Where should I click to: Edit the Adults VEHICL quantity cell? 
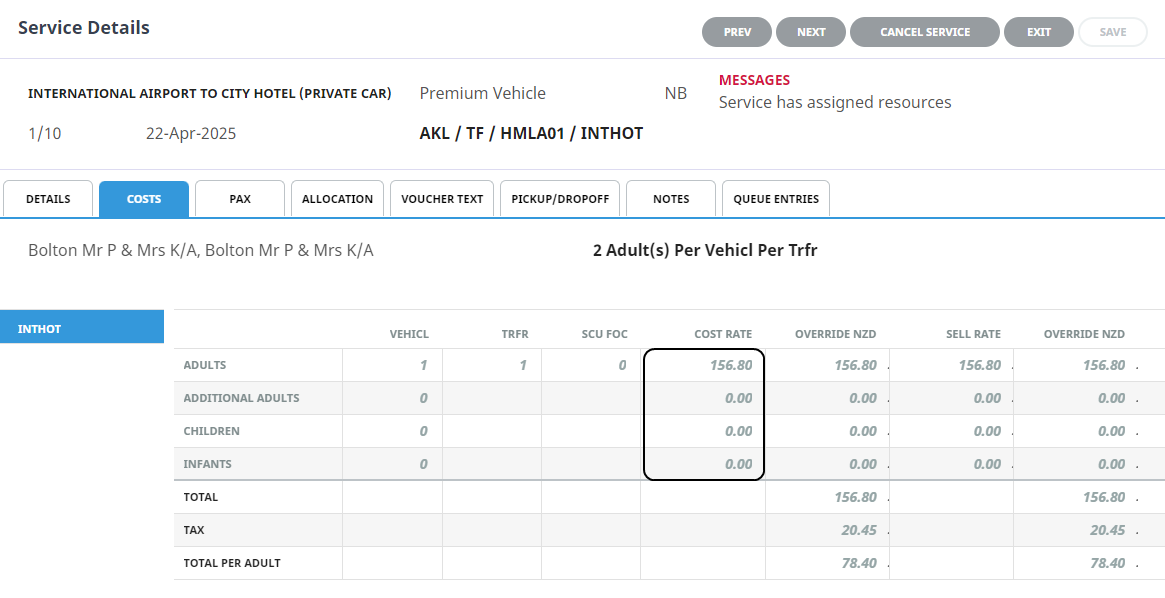pyautogui.click(x=393, y=365)
